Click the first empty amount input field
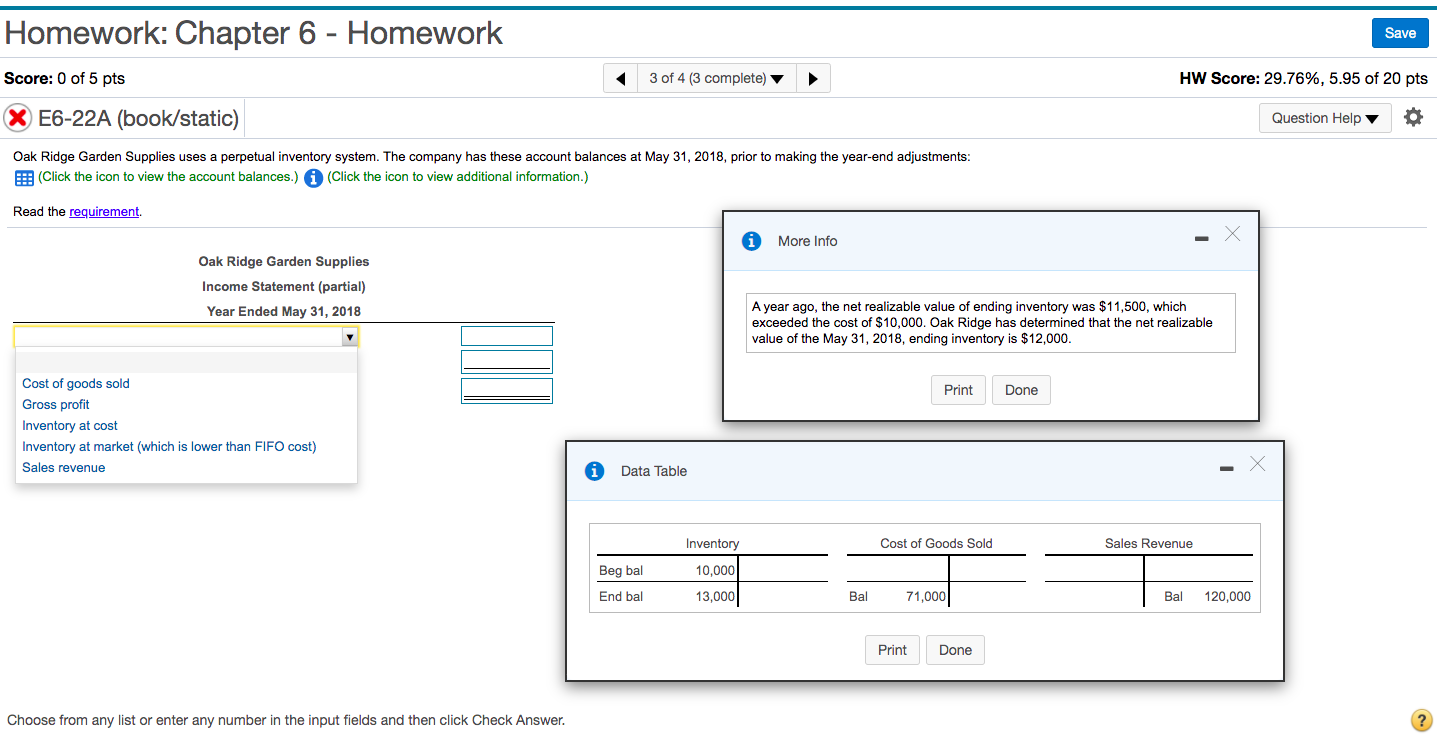The height and width of the screenshot is (734, 1437). click(506, 335)
